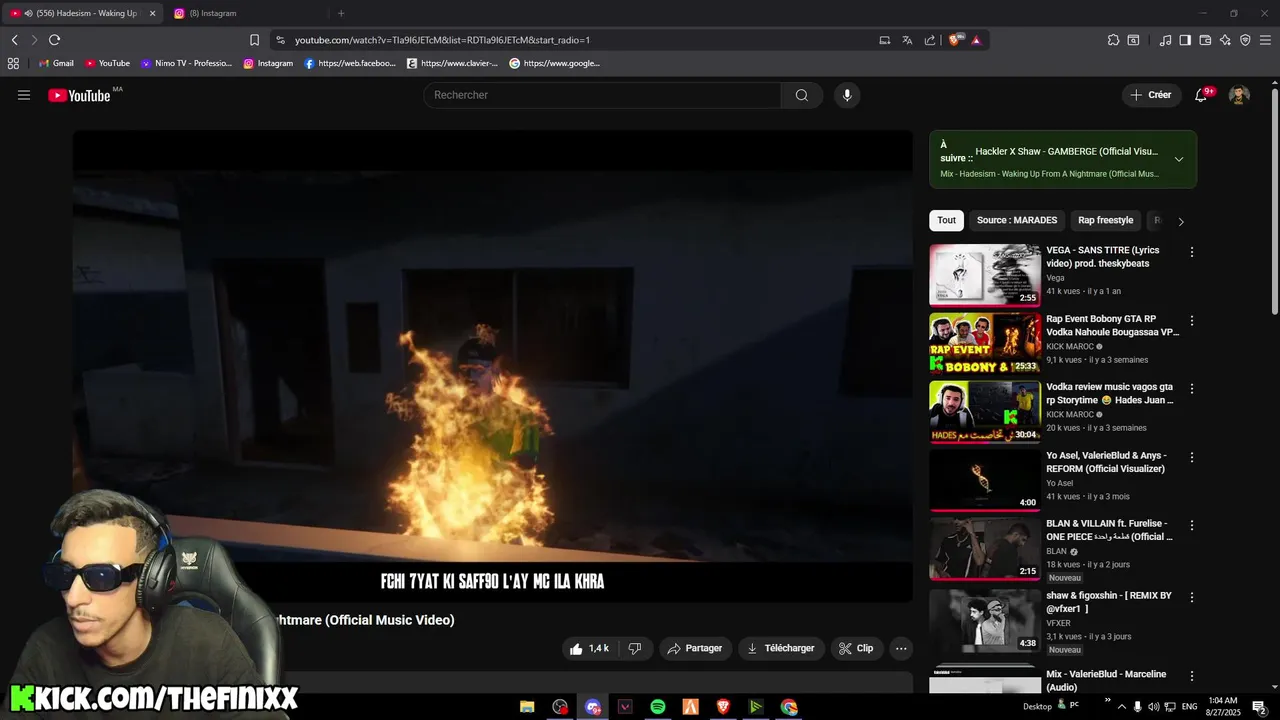
Task: Open Leo AI sparkle icon
Action: (1225, 40)
